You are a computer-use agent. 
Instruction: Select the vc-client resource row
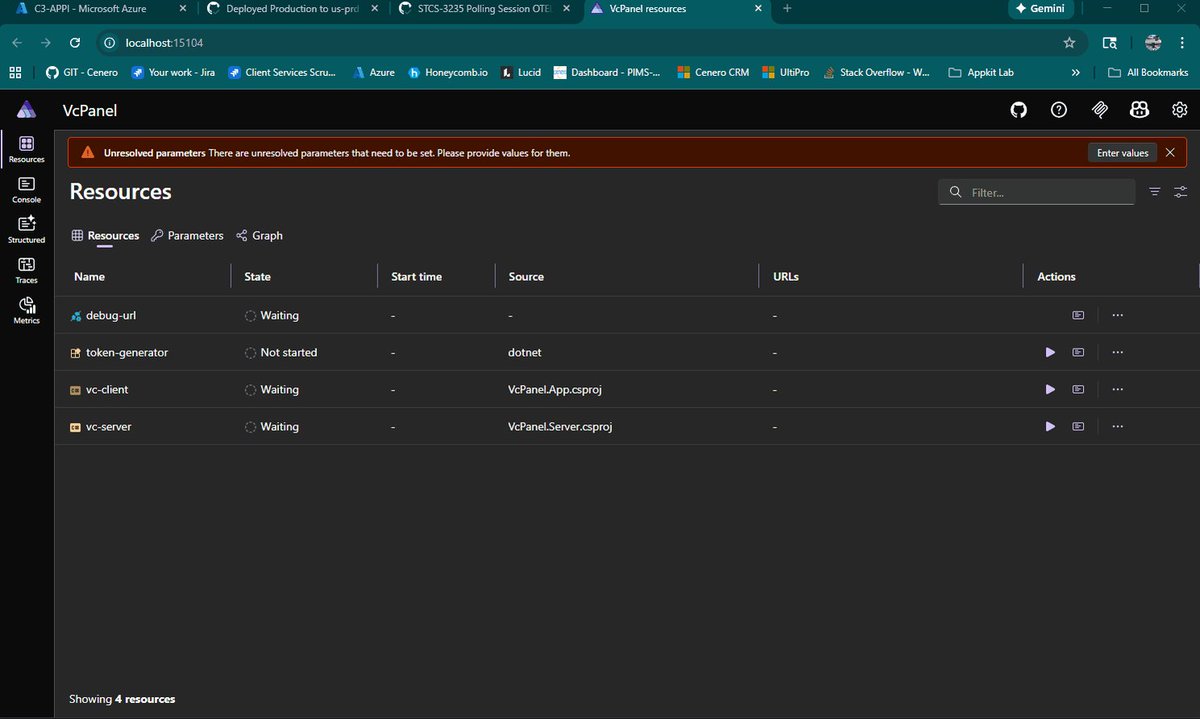click(627, 389)
